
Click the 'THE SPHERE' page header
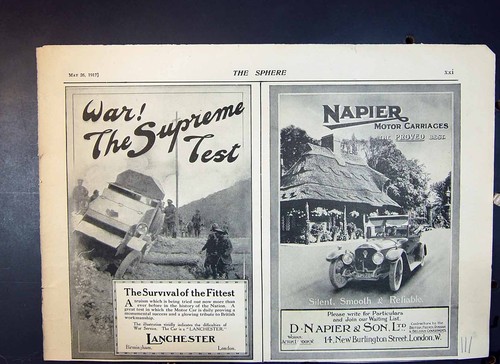click(259, 73)
